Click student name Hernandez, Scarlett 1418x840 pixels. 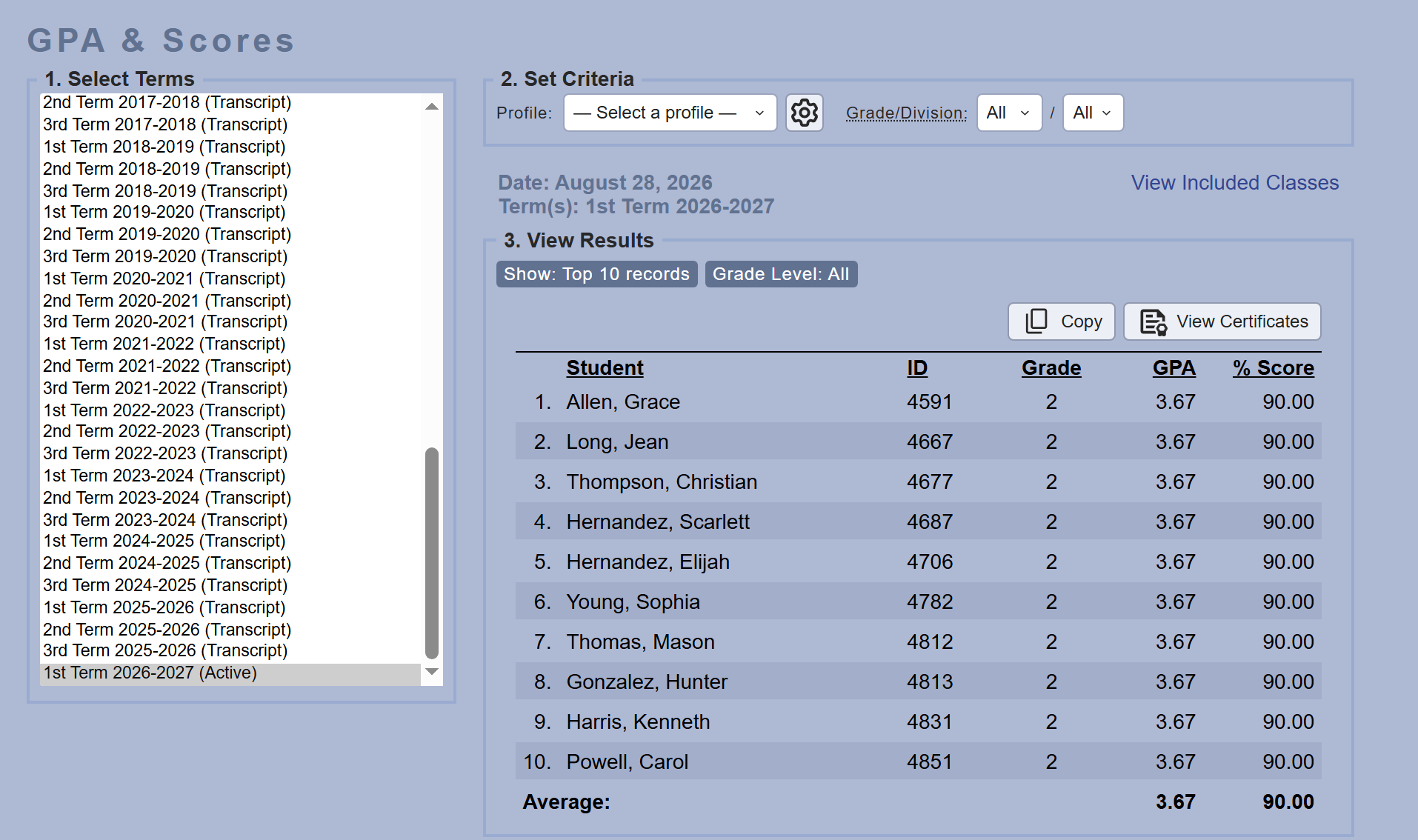tap(658, 522)
